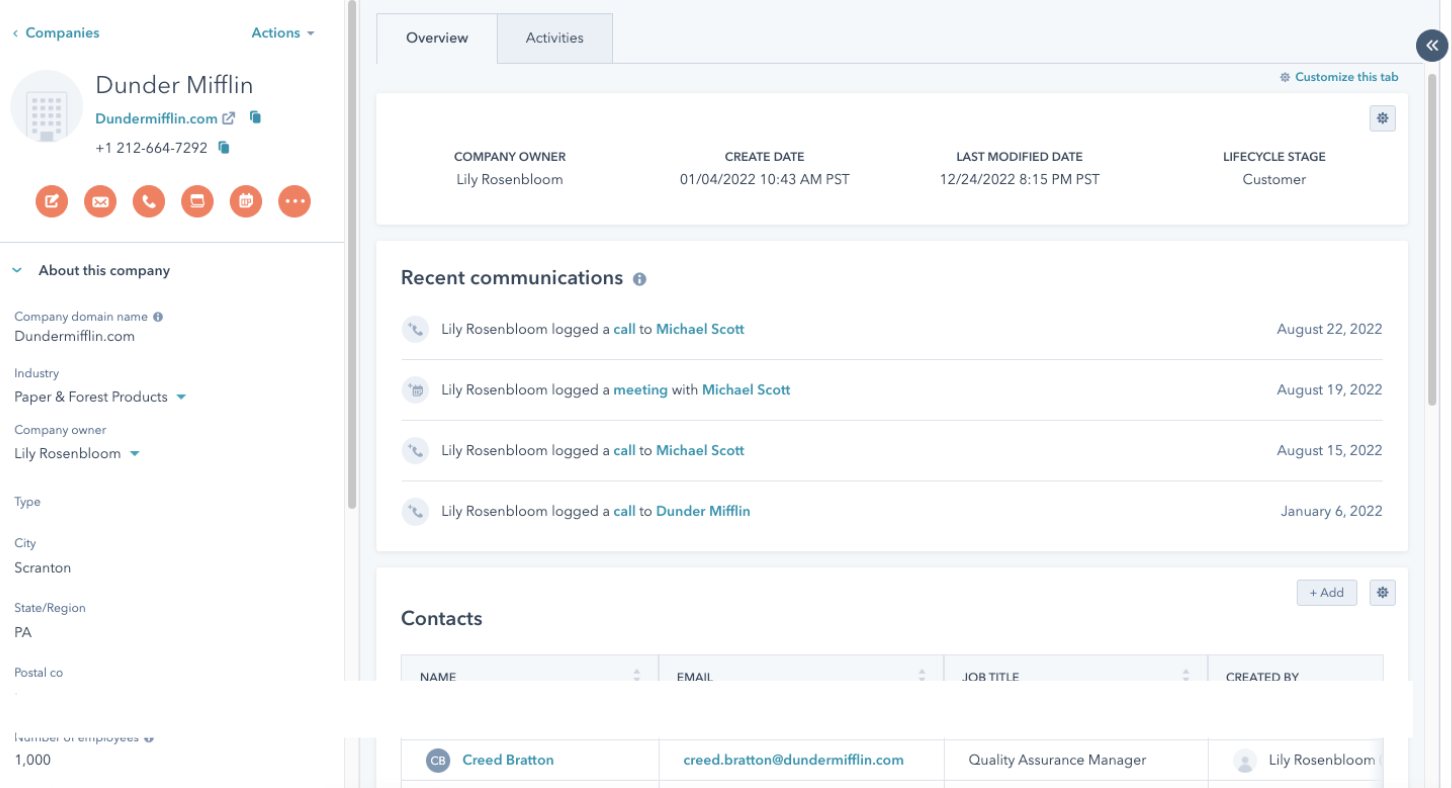Click the CB avatar for Creed Bratton
Image resolution: width=1452 pixels, height=788 pixels.
click(x=438, y=760)
